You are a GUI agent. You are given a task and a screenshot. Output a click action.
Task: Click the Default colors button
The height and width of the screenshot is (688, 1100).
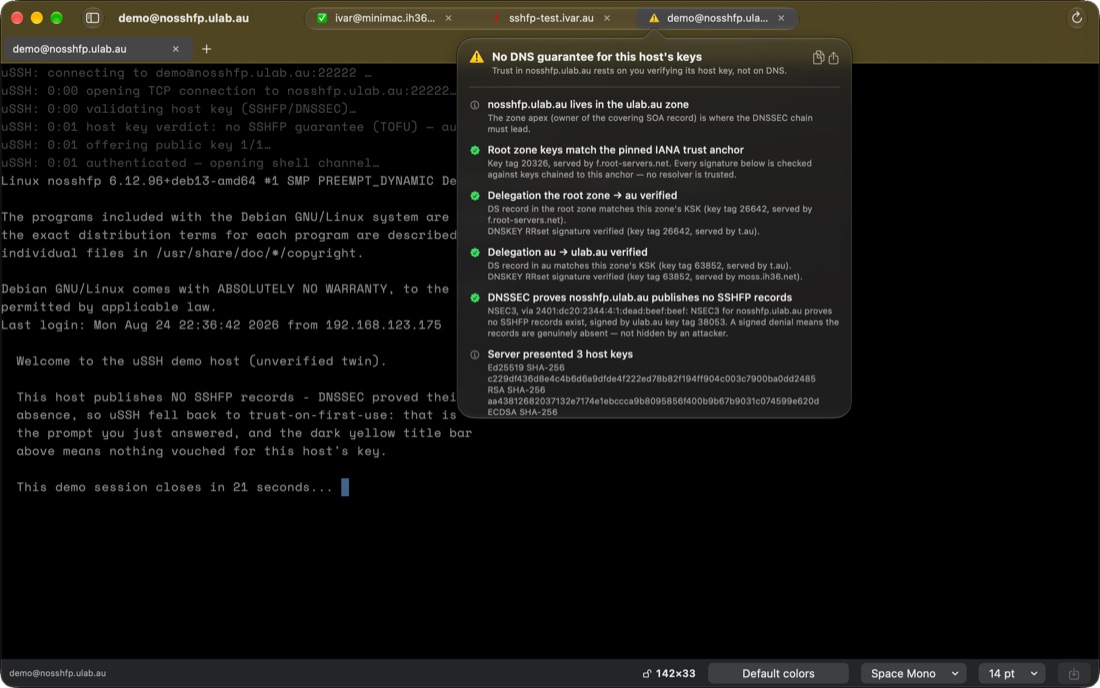(x=778, y=673)
